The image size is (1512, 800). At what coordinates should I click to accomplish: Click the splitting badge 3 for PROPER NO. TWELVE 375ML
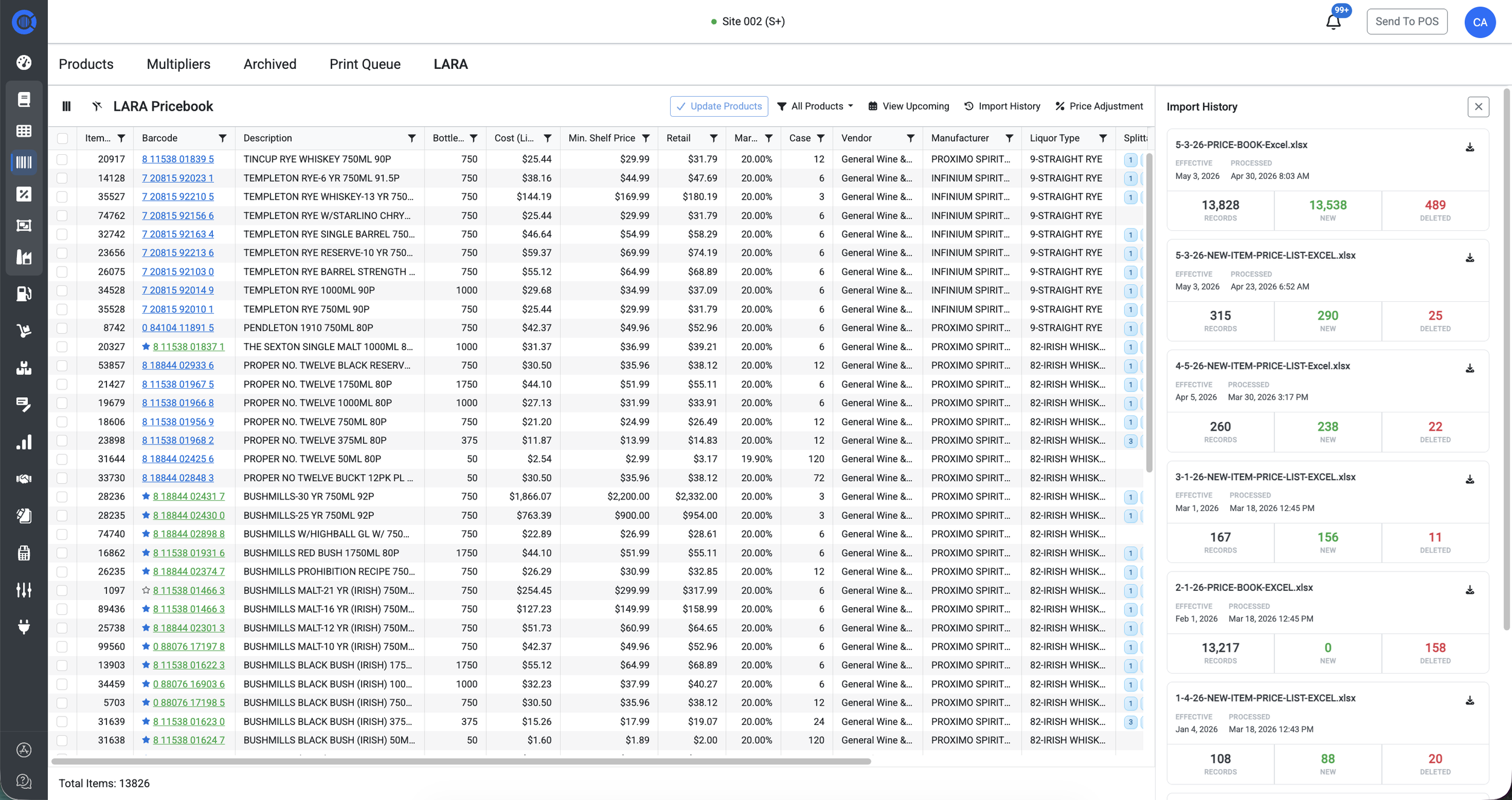point(1130,441)
